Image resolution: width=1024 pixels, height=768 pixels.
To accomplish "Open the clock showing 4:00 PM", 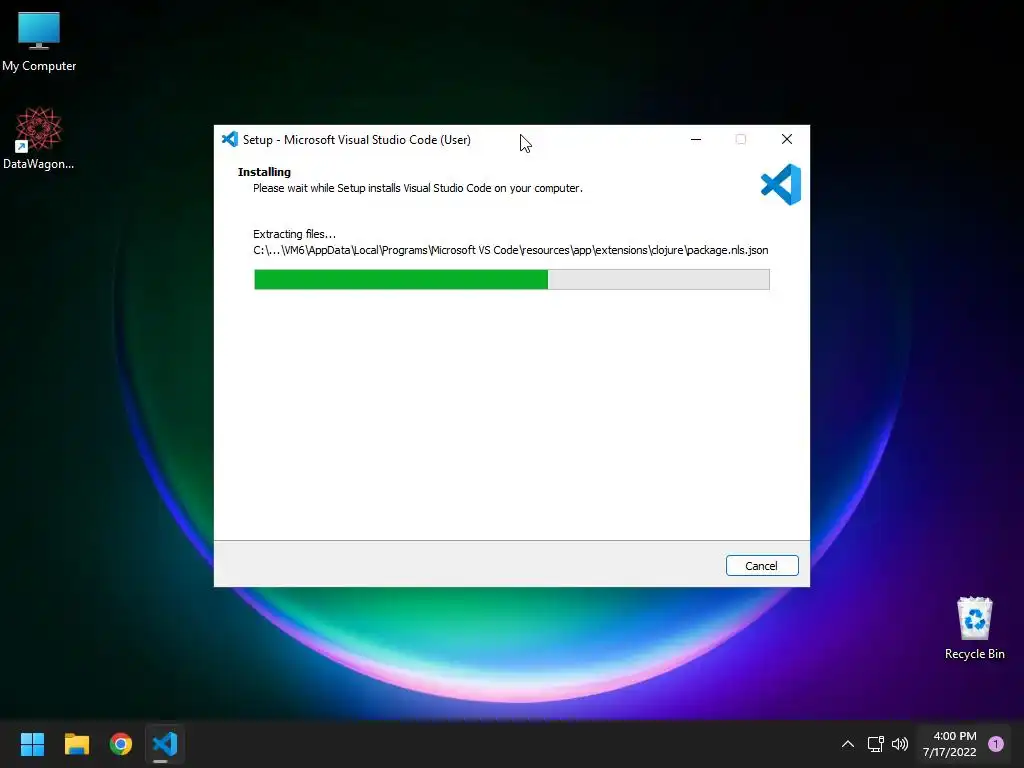I will click(950, 744).
